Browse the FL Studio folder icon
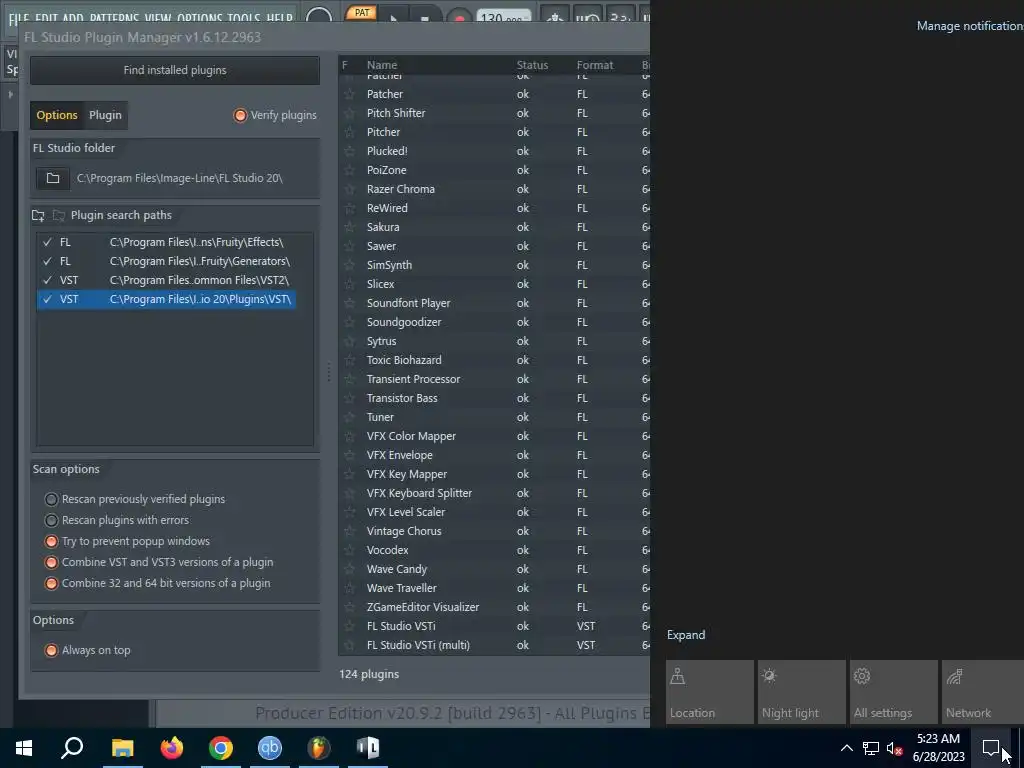 coord(53,178)
